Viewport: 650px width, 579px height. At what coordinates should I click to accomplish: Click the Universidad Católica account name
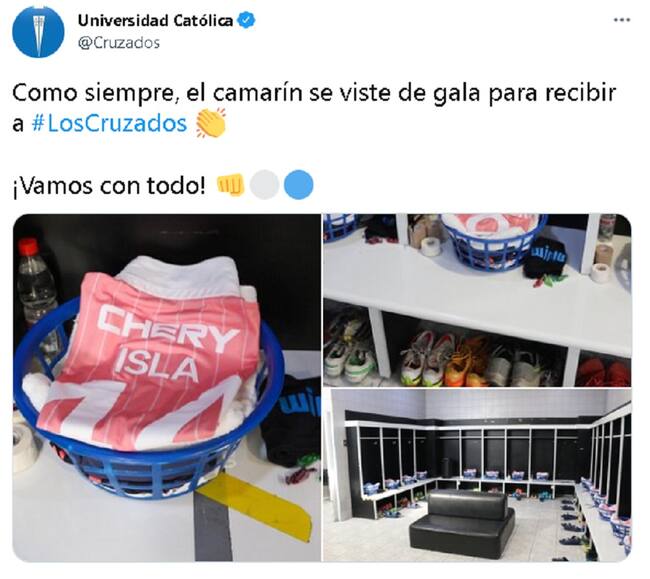point(155,20)
